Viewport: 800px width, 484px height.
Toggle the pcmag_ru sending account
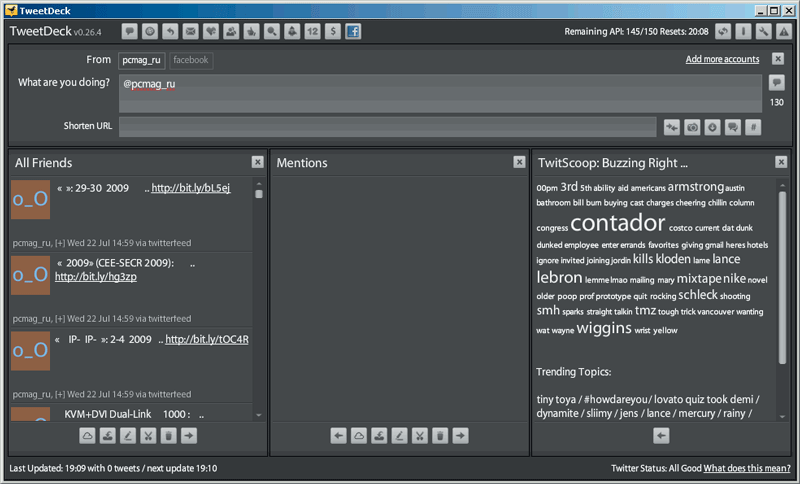point(142,60)
